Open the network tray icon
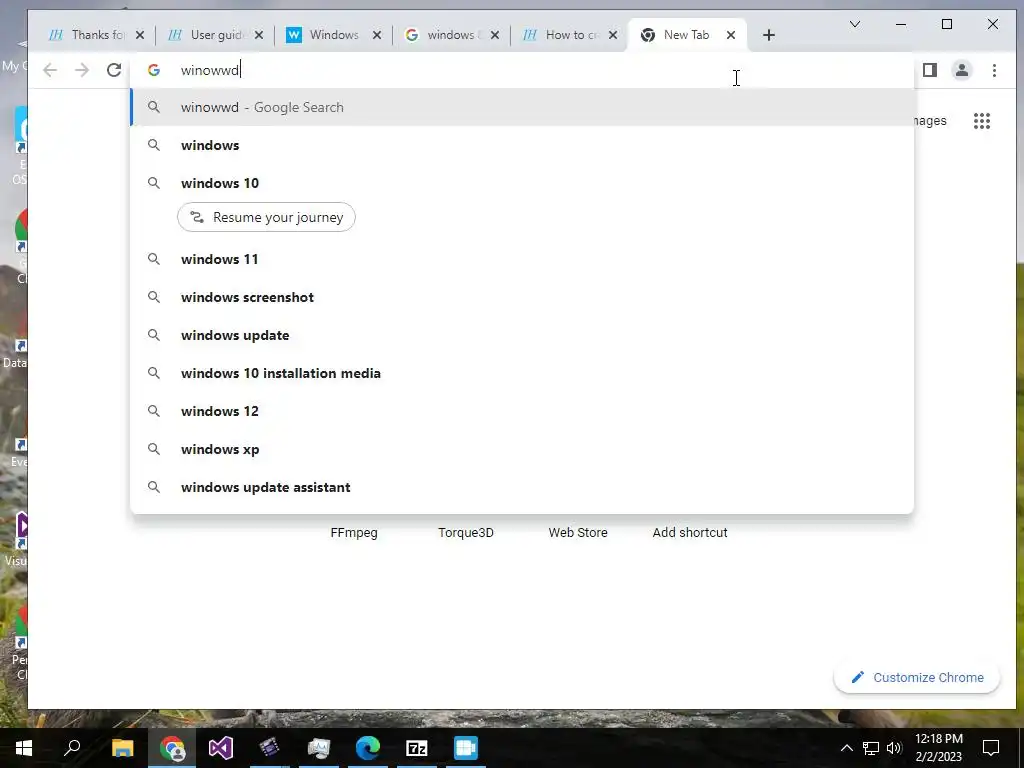The image size is (1024, 768). 871,748
